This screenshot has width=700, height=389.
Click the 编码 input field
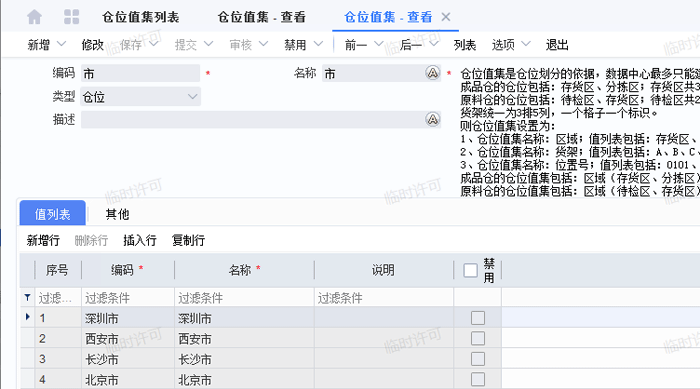[140, 73]
